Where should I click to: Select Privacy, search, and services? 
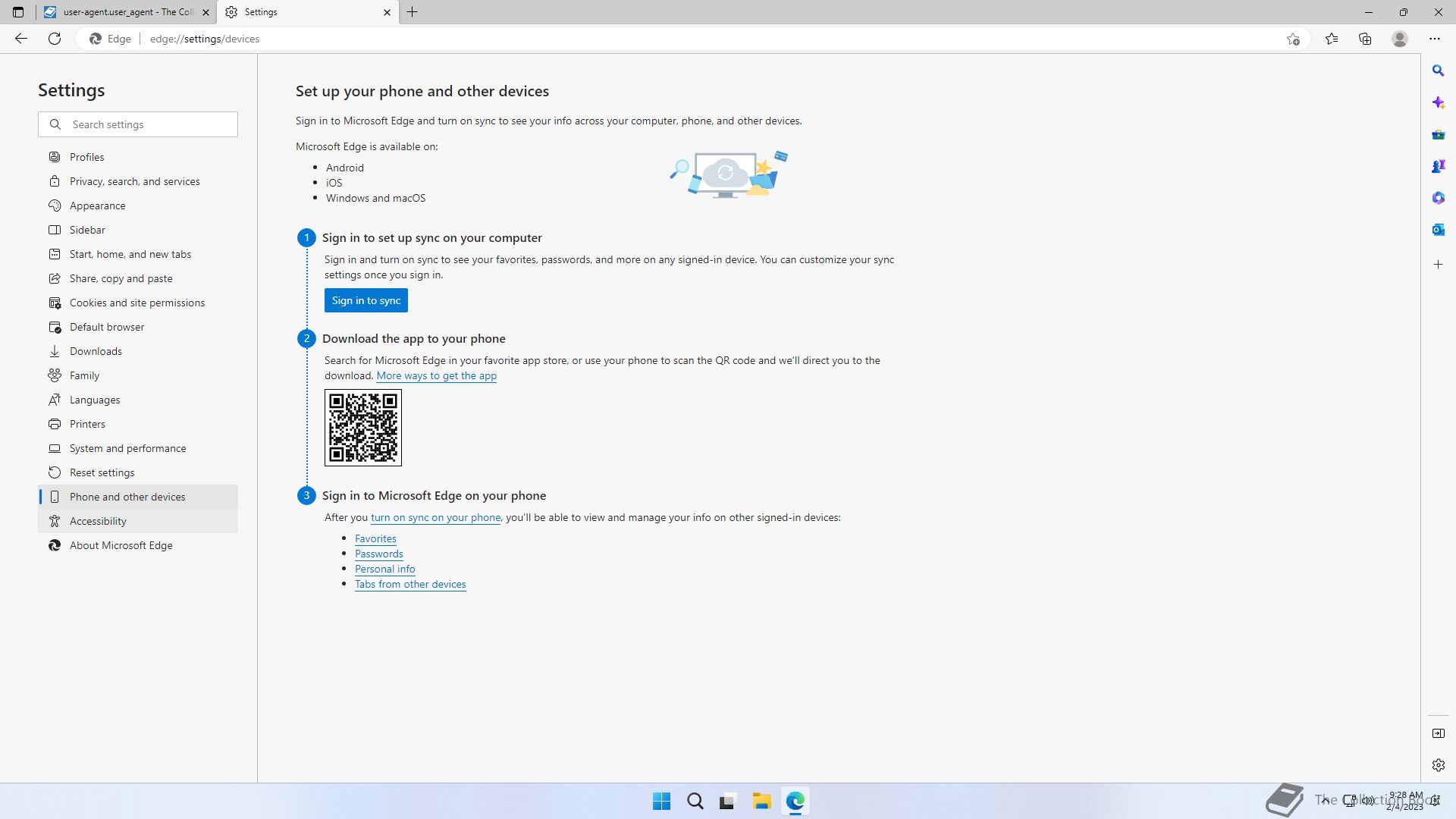[134, 181]
